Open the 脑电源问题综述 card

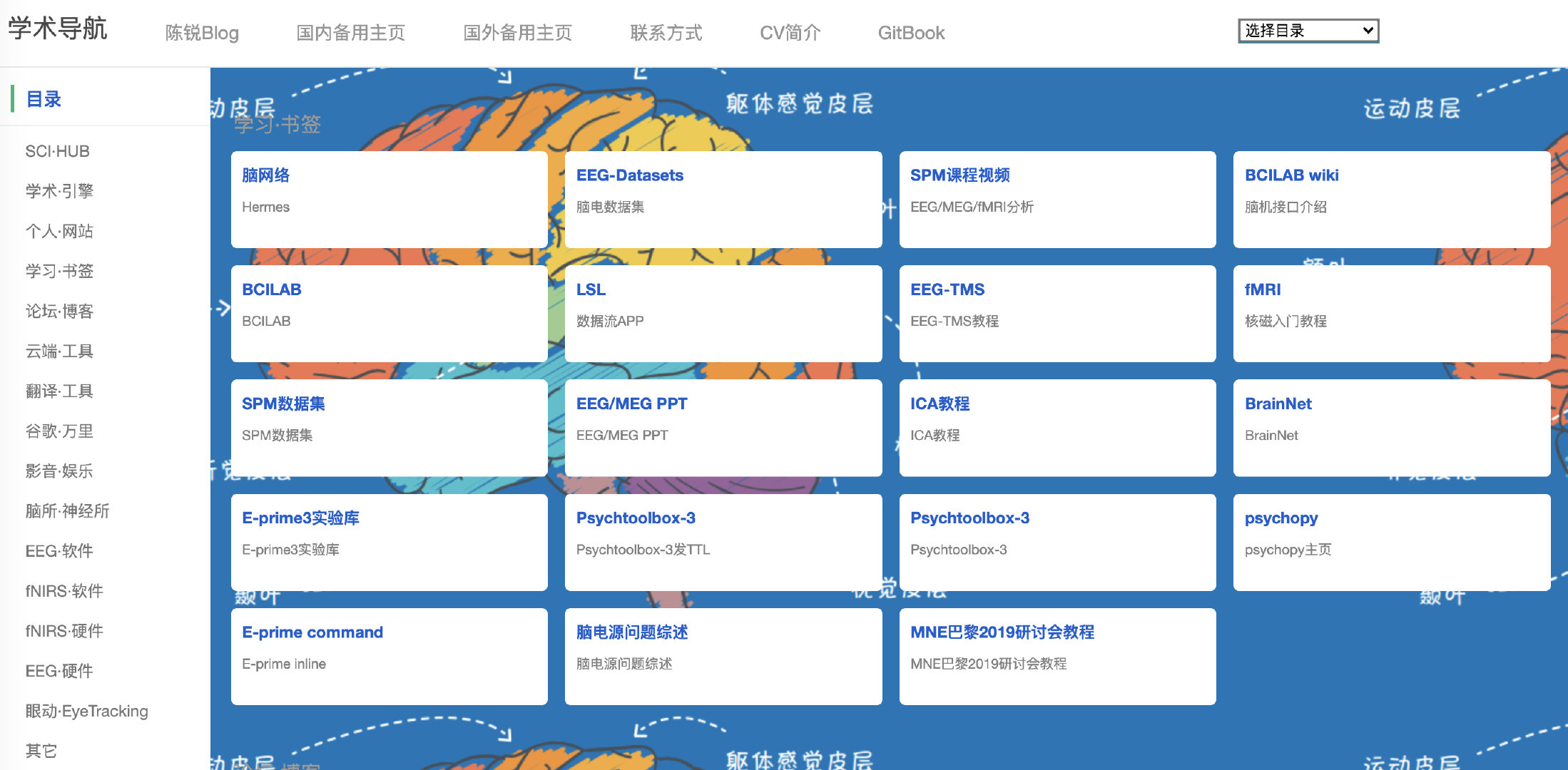(723, 656)
